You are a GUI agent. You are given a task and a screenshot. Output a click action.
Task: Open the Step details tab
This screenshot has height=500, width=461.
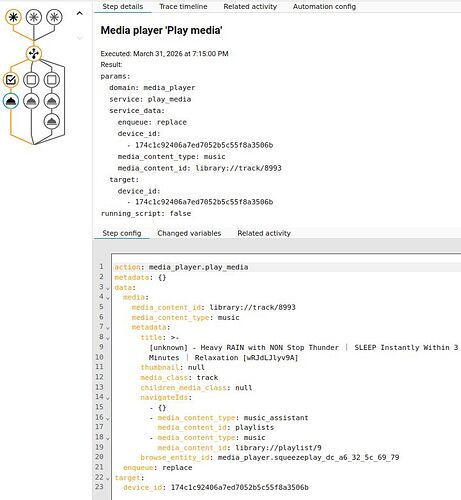tap(123, 6)
